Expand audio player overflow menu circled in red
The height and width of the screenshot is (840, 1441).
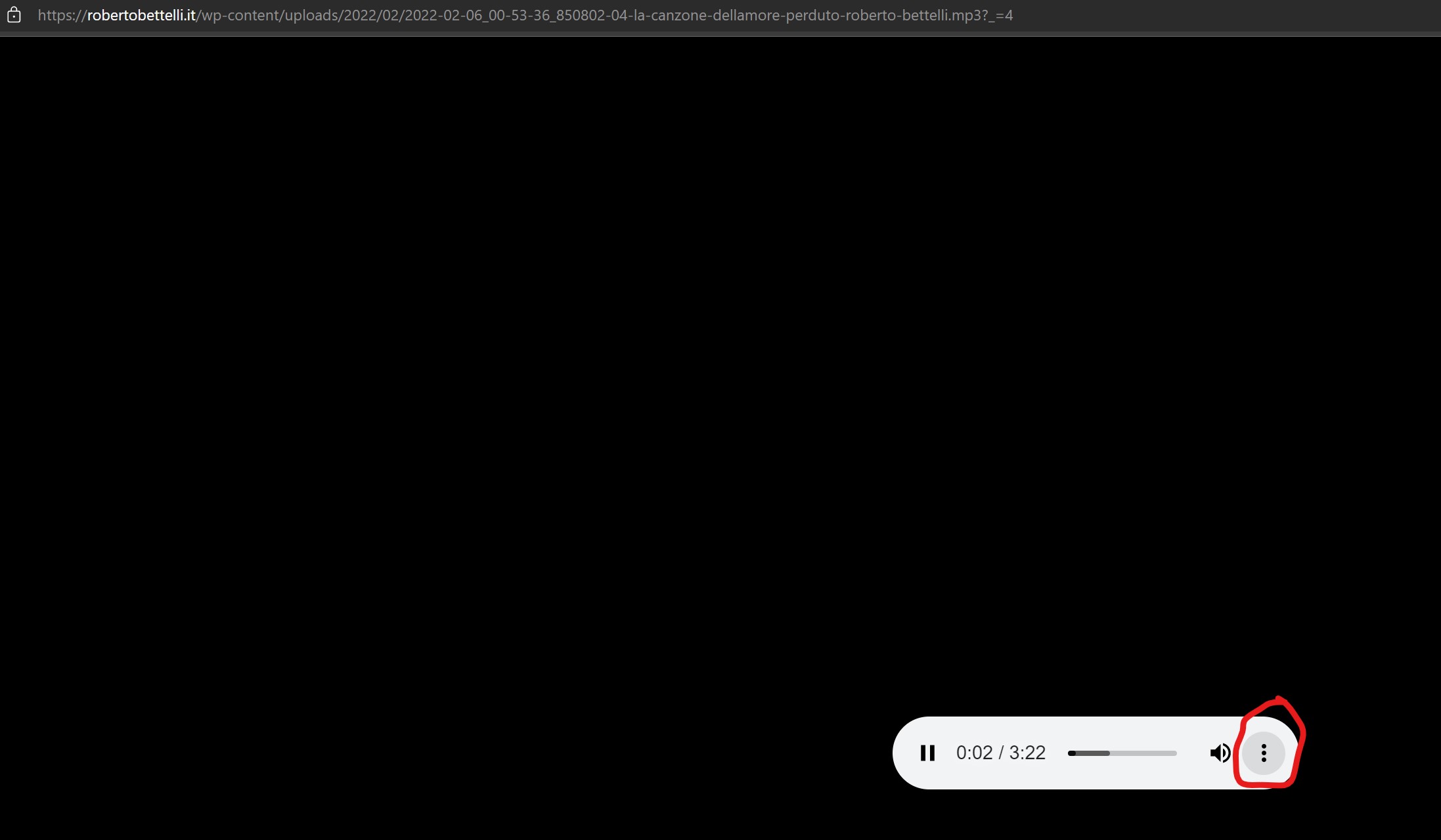coord(1263,753)
